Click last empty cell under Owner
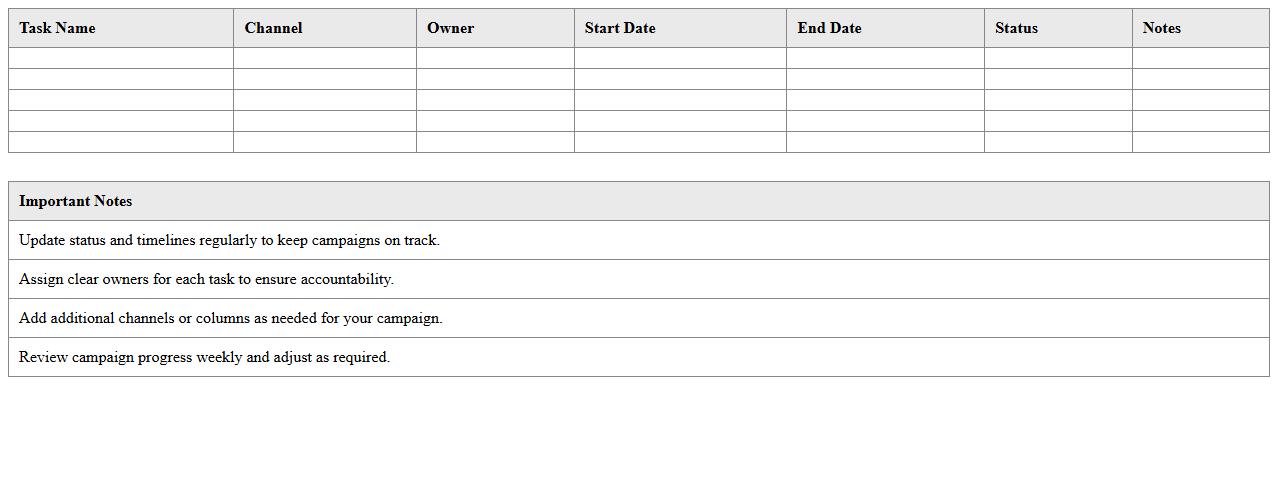The height and width of the screenshot is (501, 1278). coord(495,142)
